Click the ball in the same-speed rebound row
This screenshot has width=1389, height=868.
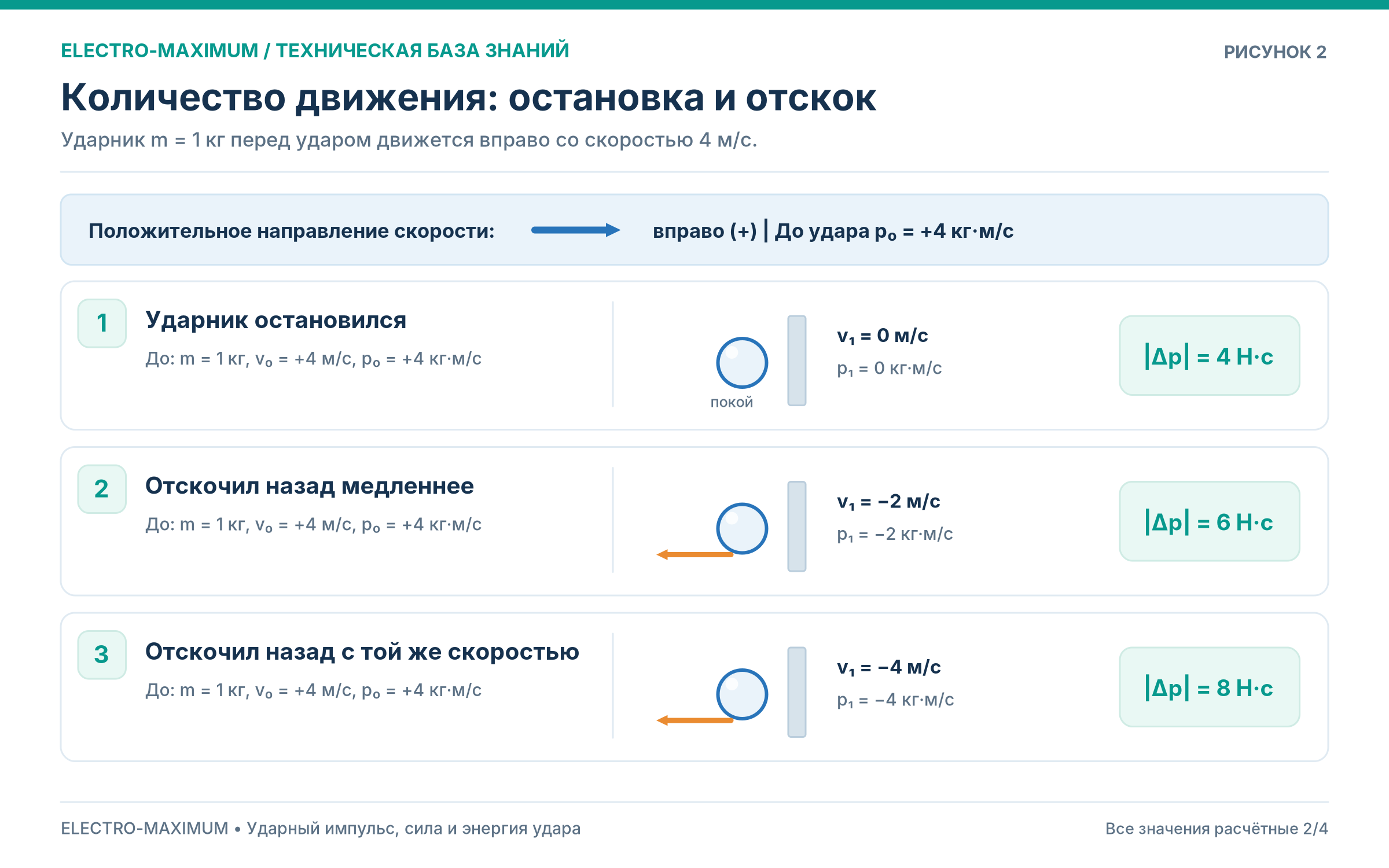pyautogui.click(x=742, y=694)
